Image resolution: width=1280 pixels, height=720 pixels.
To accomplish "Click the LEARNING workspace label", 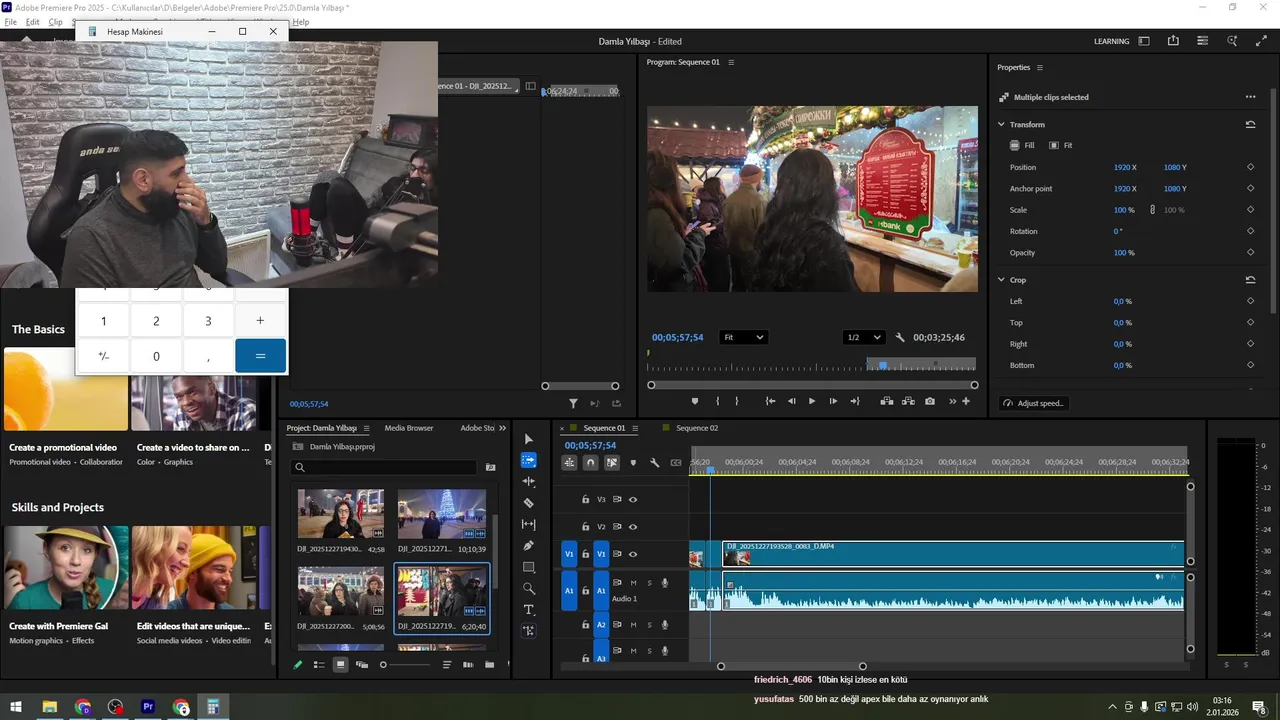I will (x=1111, y=41).
